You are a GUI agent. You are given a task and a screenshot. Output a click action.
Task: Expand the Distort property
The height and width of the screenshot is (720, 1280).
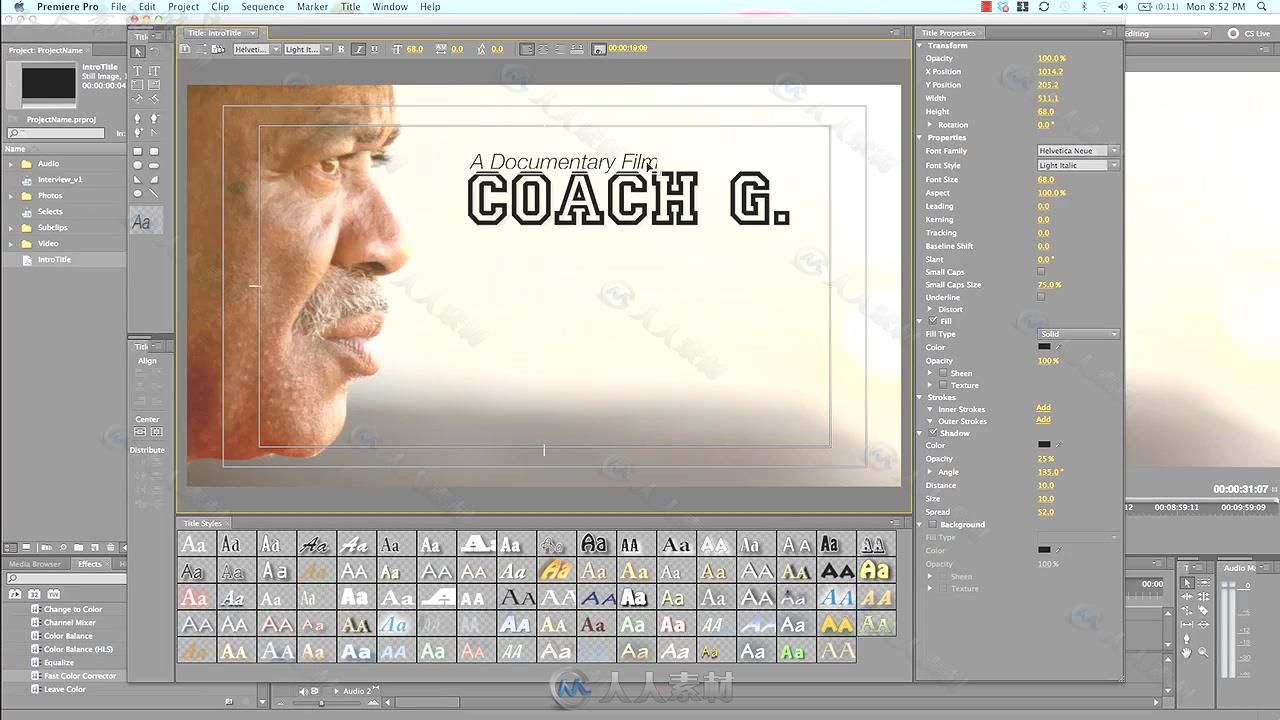pyautogui.click(x=930, y=309)
